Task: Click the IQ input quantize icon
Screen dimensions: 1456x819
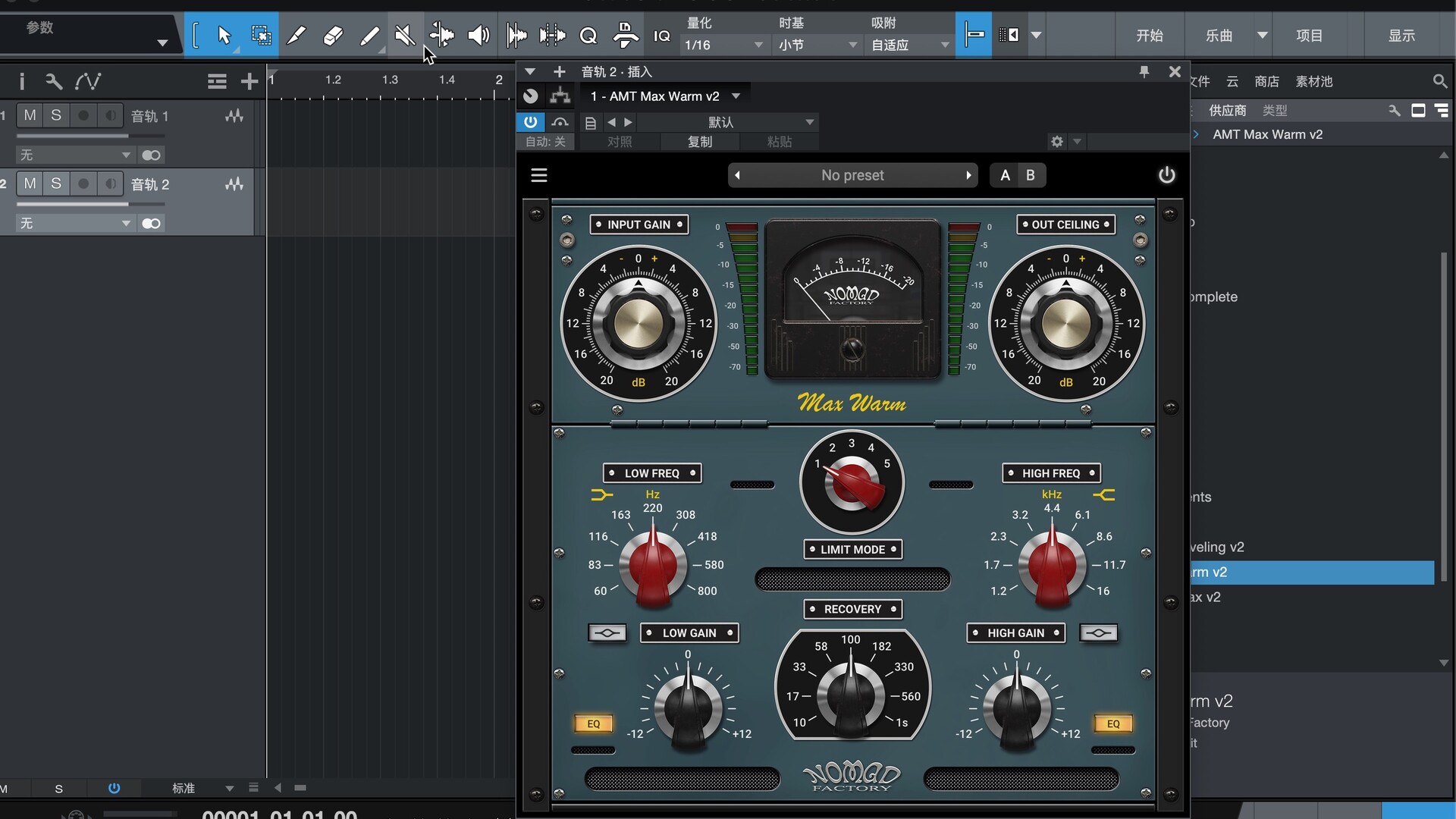Action: [661, 36]
